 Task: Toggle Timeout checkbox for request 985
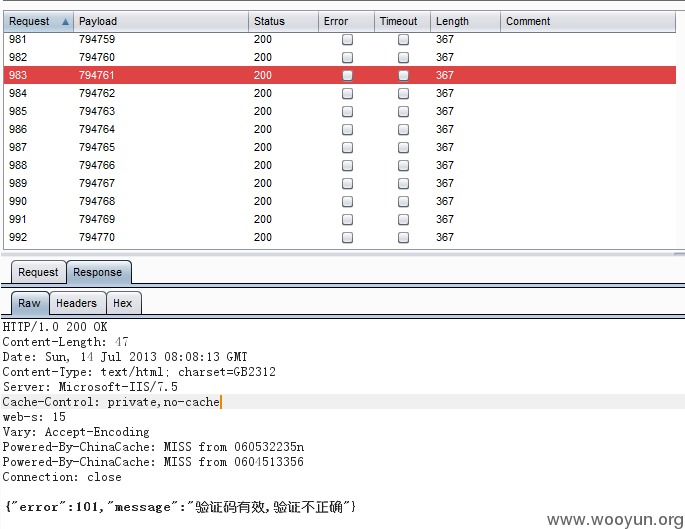403,112
